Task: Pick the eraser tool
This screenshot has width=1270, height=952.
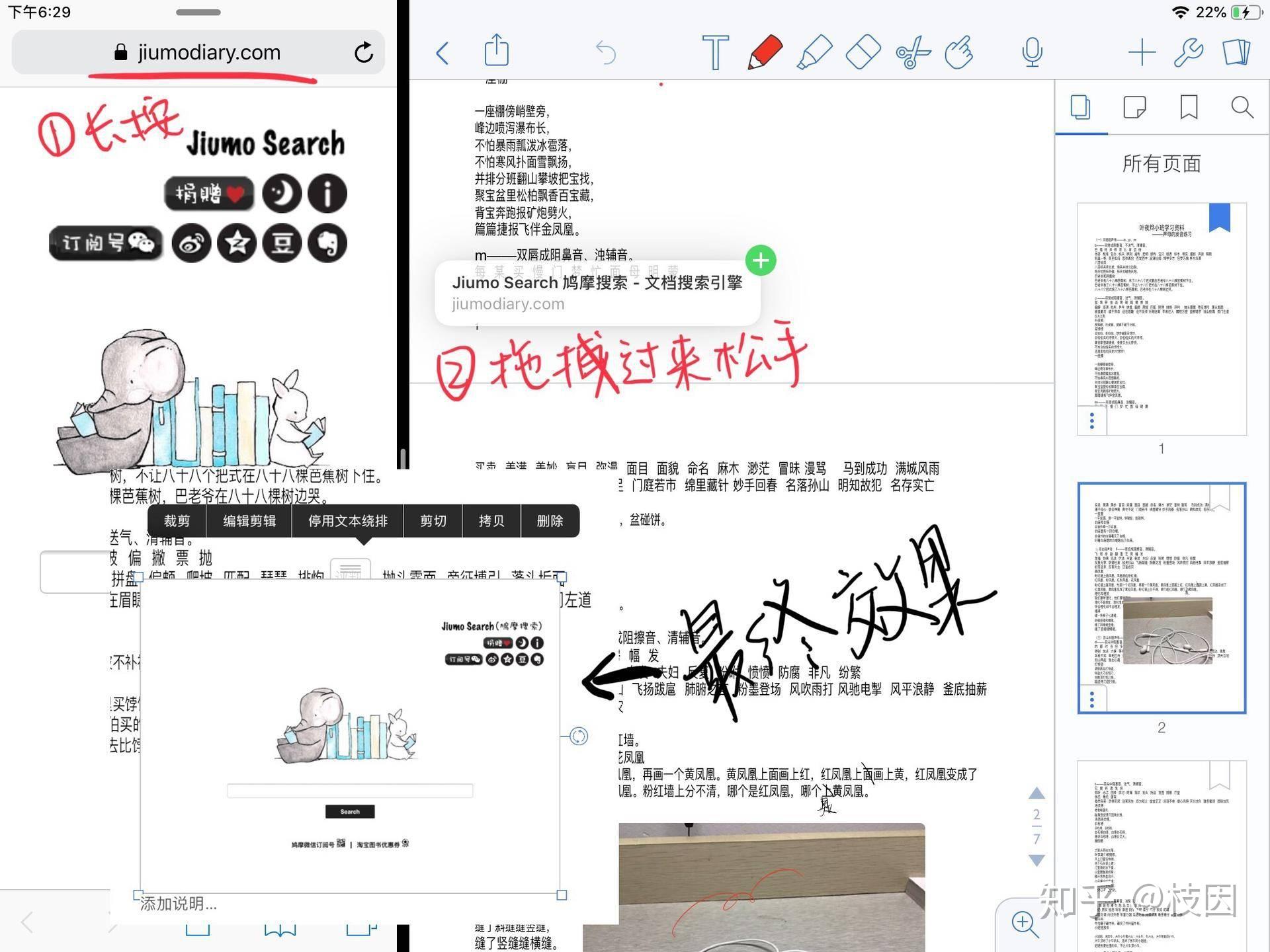Action: click(863, 52)
